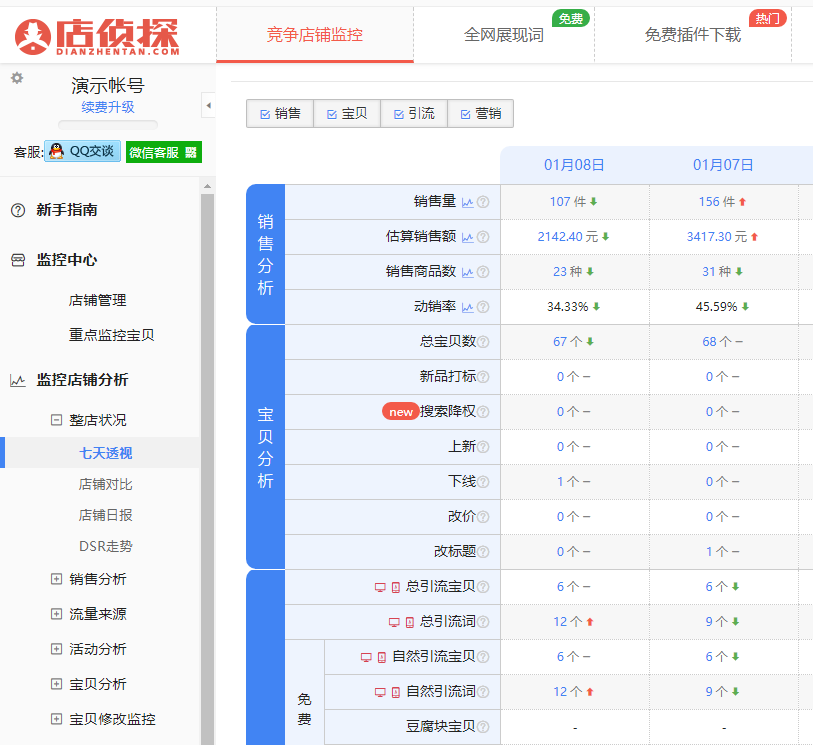Expand the 流量来源 sidebar section
The image size is (813, 745).
[x=57, y=614]
